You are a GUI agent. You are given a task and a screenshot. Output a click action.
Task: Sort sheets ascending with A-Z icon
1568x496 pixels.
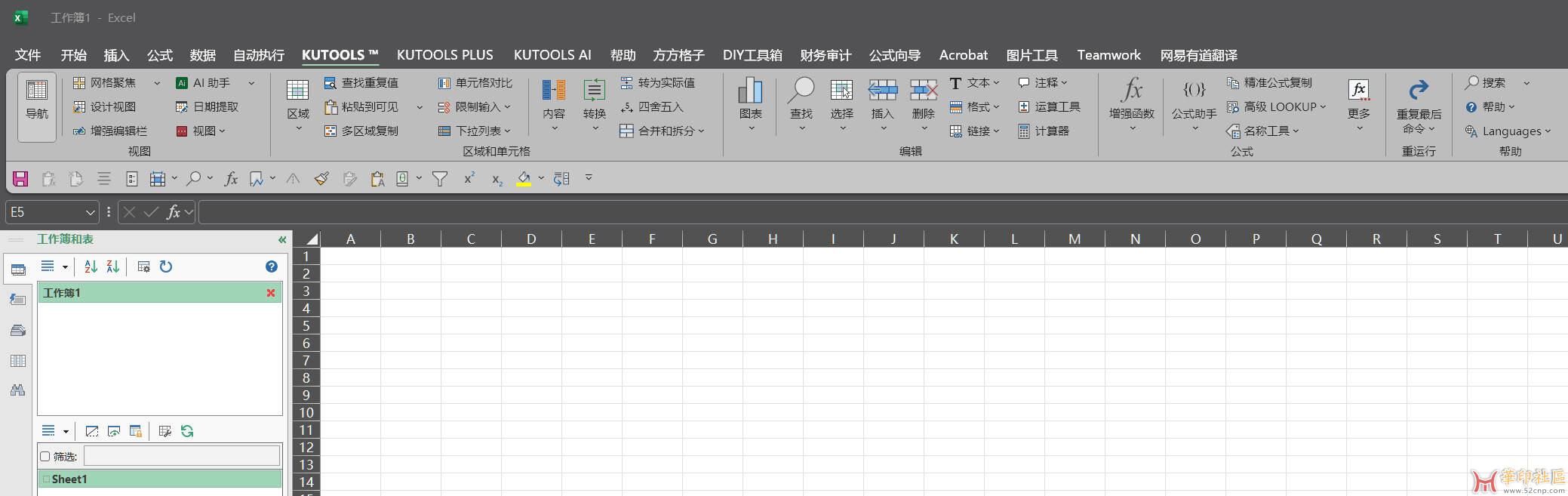91,266
